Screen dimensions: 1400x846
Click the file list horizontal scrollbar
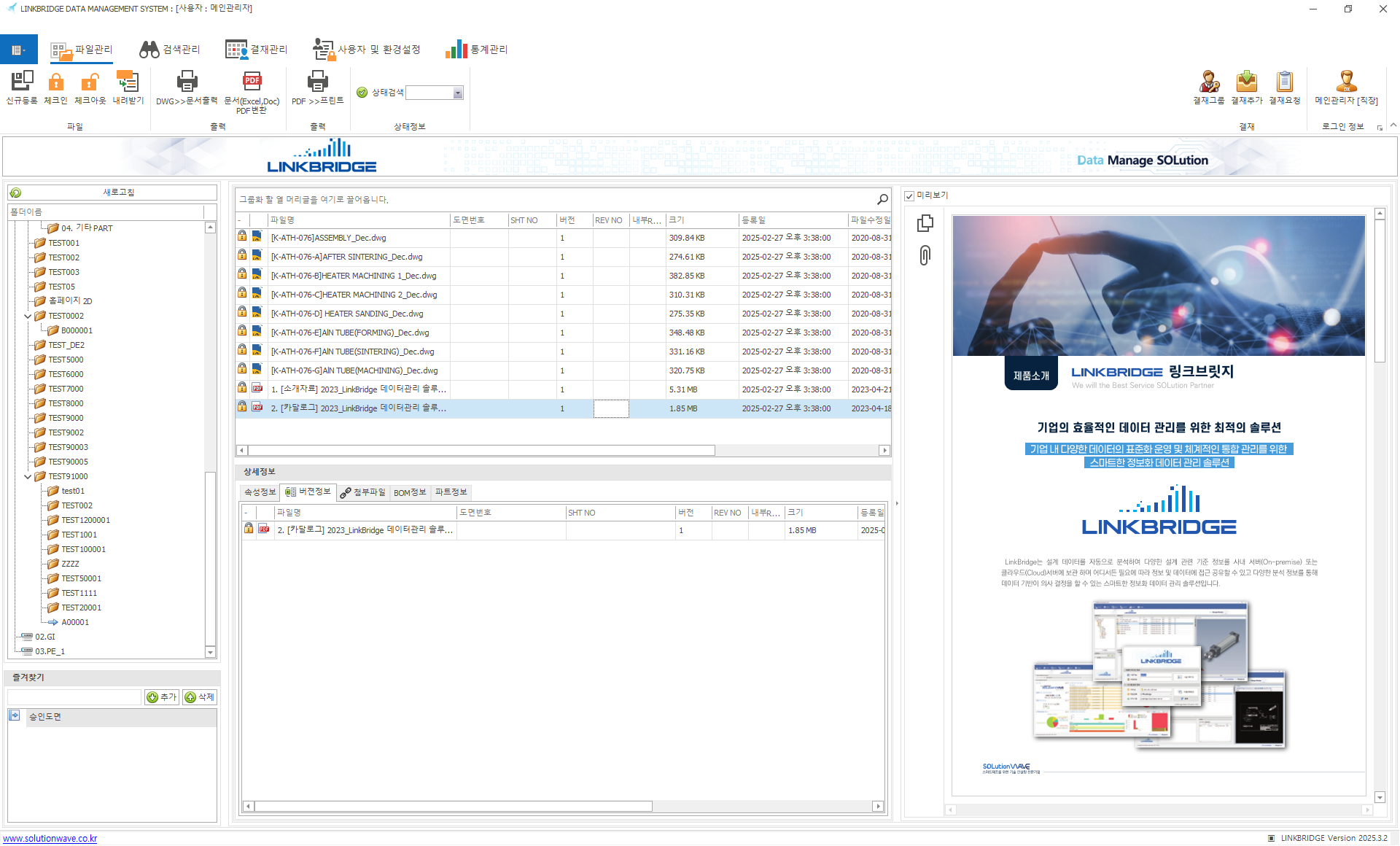click(x=481, y=451)
